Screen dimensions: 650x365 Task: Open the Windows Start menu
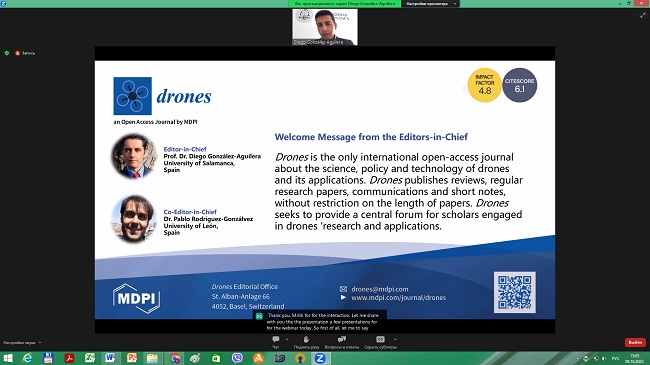[8, 358]
